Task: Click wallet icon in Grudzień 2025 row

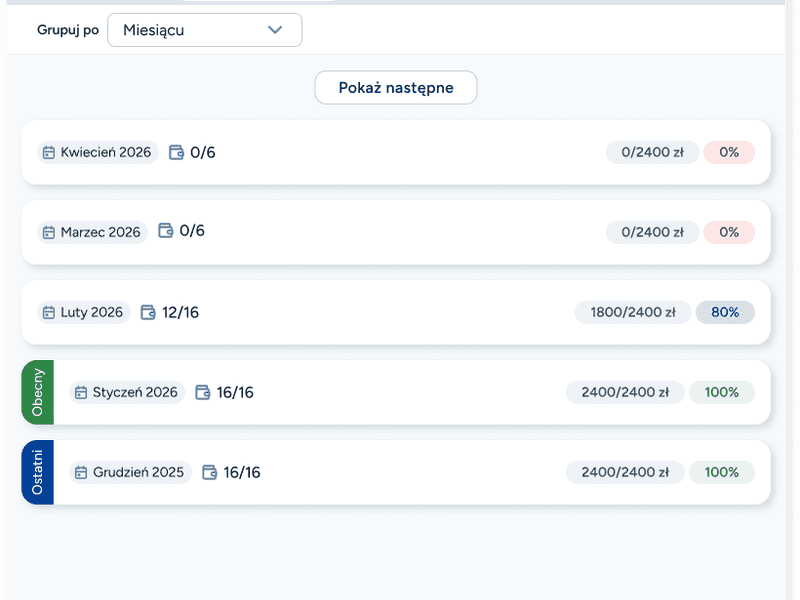Action: [210, 472]
